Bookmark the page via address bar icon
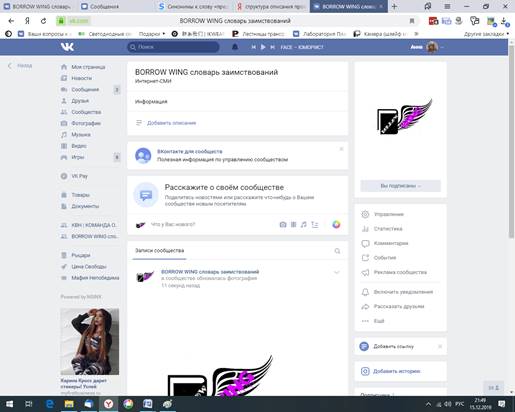 pos(412,21)
